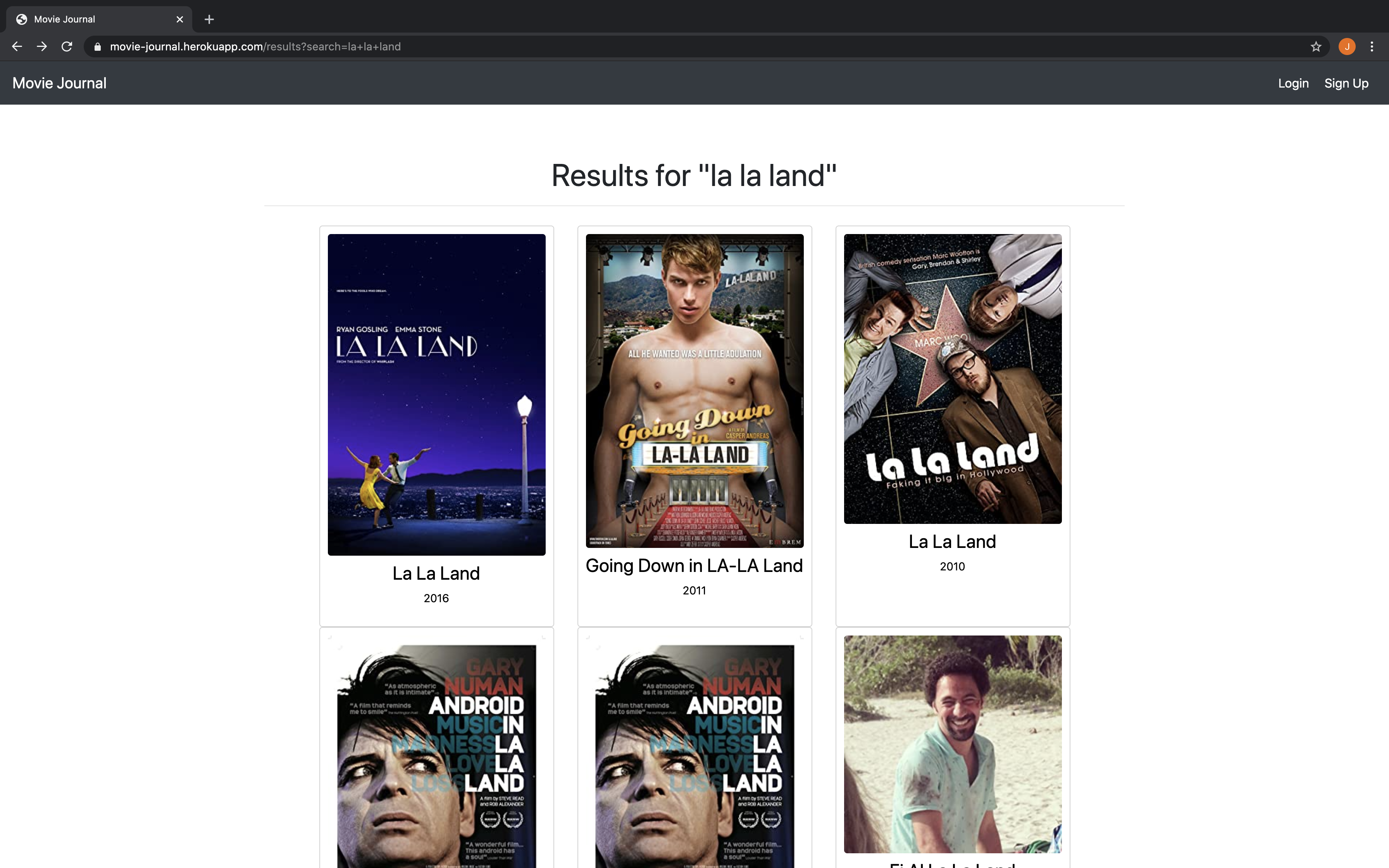The width and height of the screenshot is (1389, 868).
Task: Open the Sign Up page
Action: [1346, 83]
